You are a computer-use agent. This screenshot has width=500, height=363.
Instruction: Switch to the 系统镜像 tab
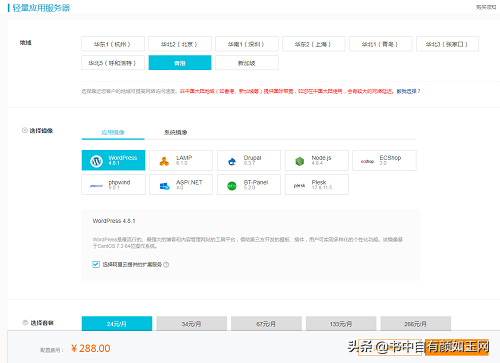(176, 132)
